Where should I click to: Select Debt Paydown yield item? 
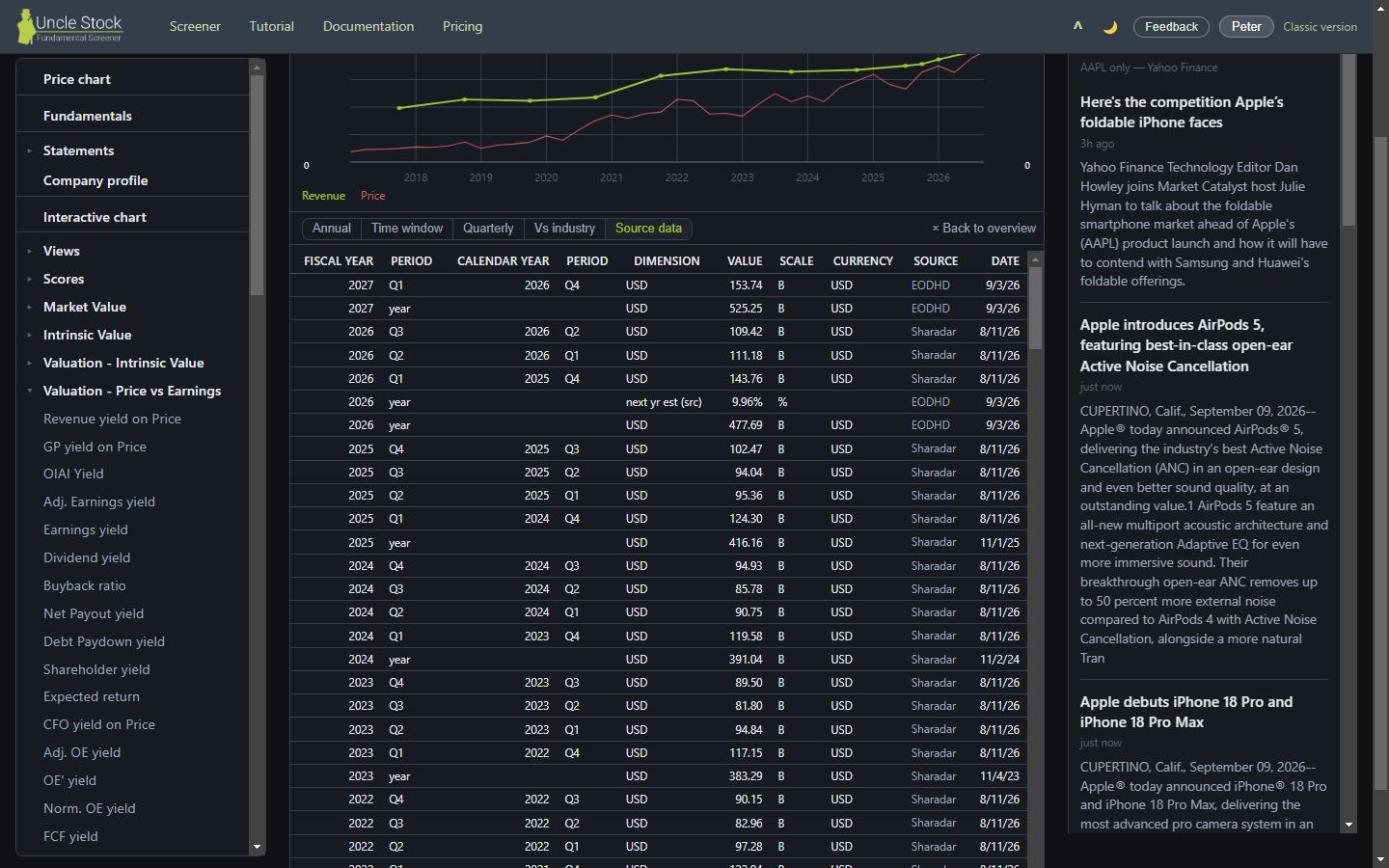point(104,642)
